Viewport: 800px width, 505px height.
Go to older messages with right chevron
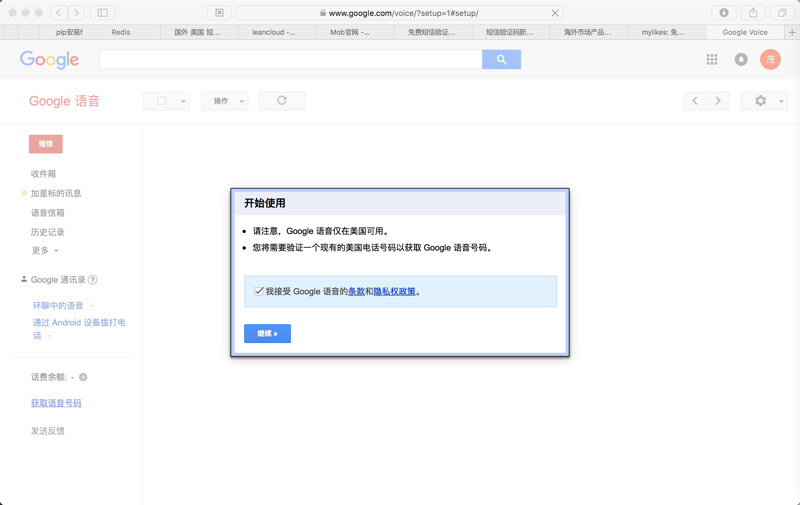(x=718, y=101)
